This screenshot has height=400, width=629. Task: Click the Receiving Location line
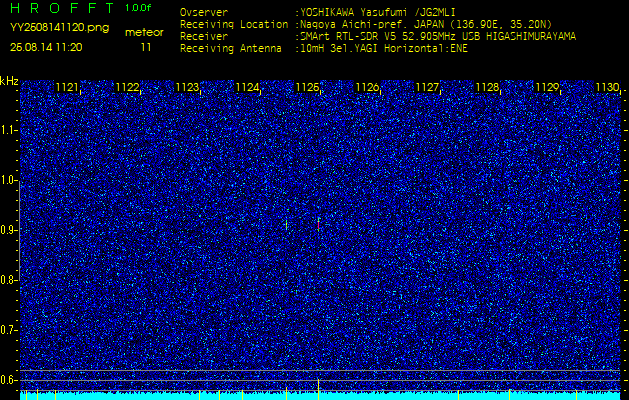pos(366,24)
